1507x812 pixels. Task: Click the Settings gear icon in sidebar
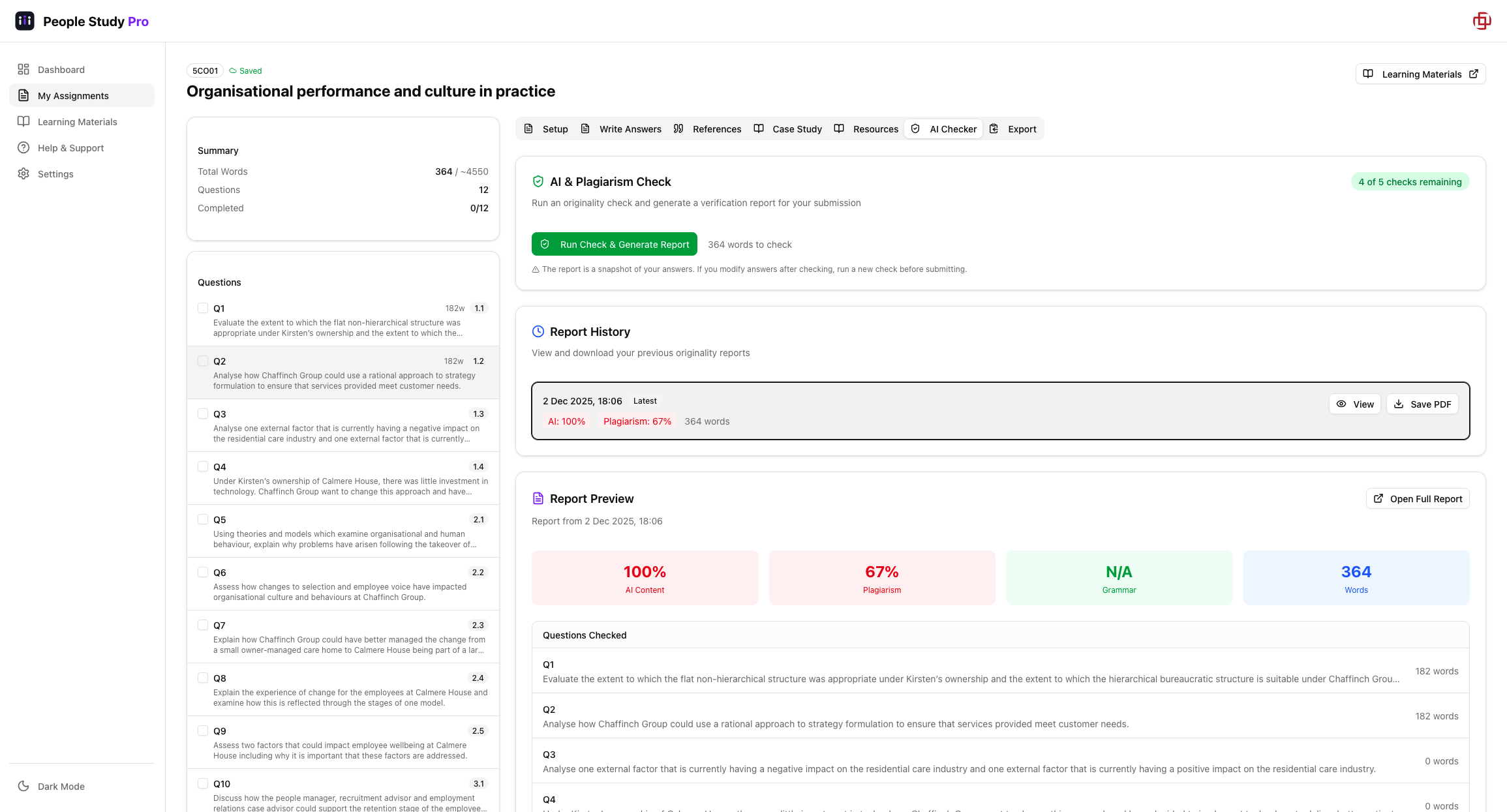pyautogui.click(x=23, y=173)
